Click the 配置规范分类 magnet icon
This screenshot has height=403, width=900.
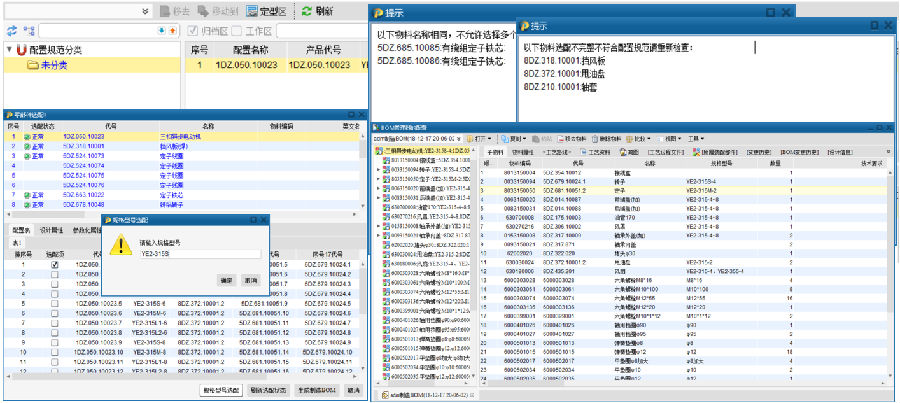click(22, 49)
